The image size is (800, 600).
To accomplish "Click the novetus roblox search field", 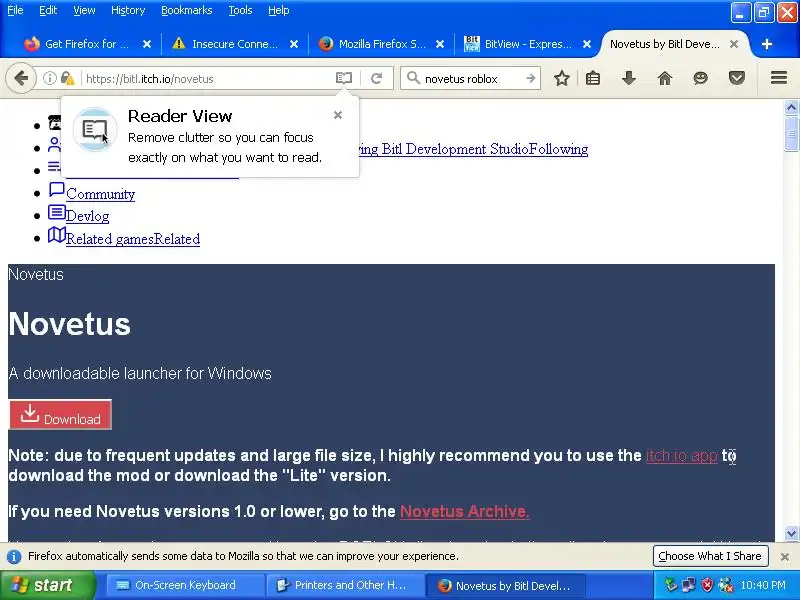I will pos(472,79).
